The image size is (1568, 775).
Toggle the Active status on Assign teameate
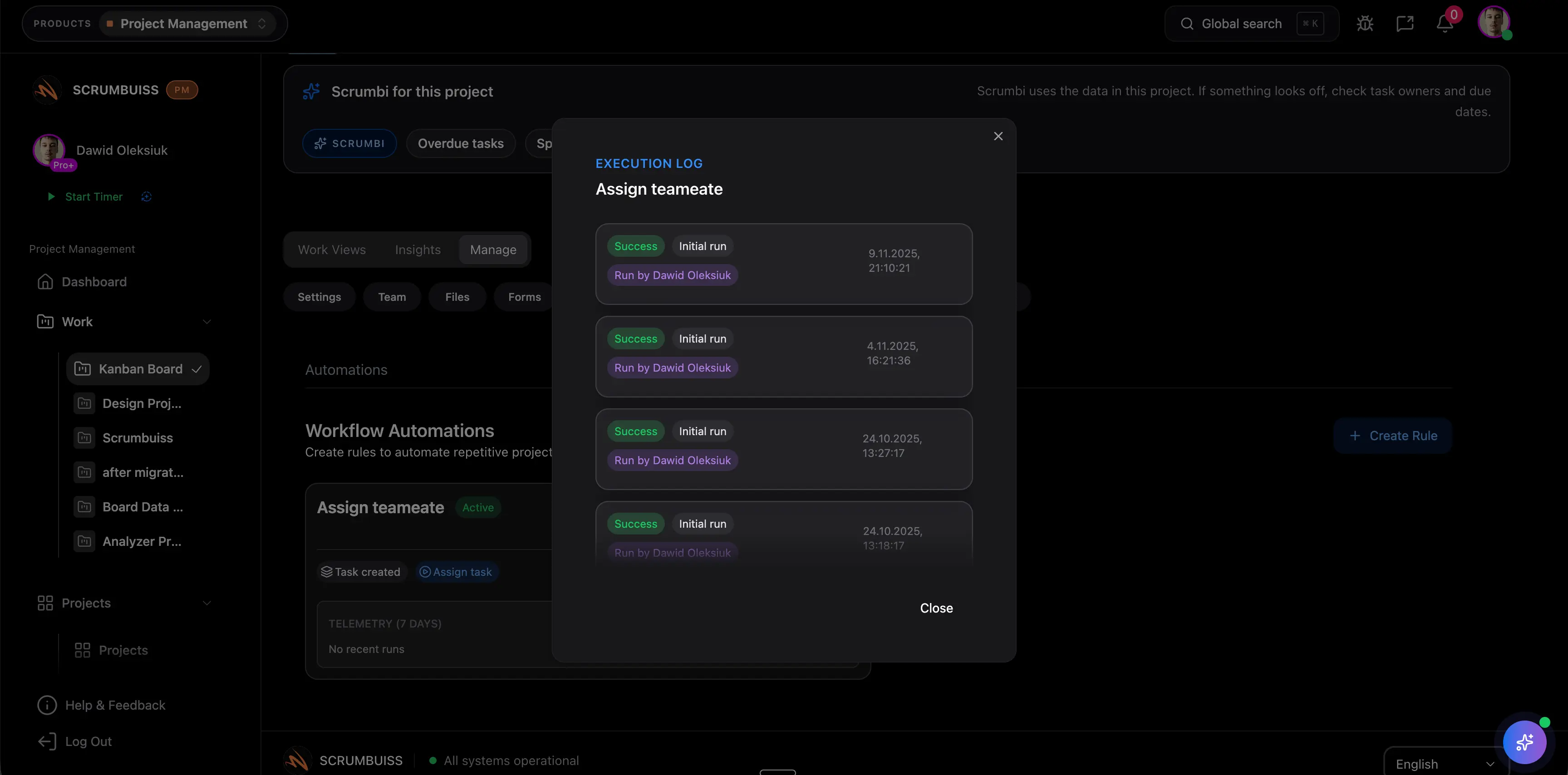click(x=477, y=507)
